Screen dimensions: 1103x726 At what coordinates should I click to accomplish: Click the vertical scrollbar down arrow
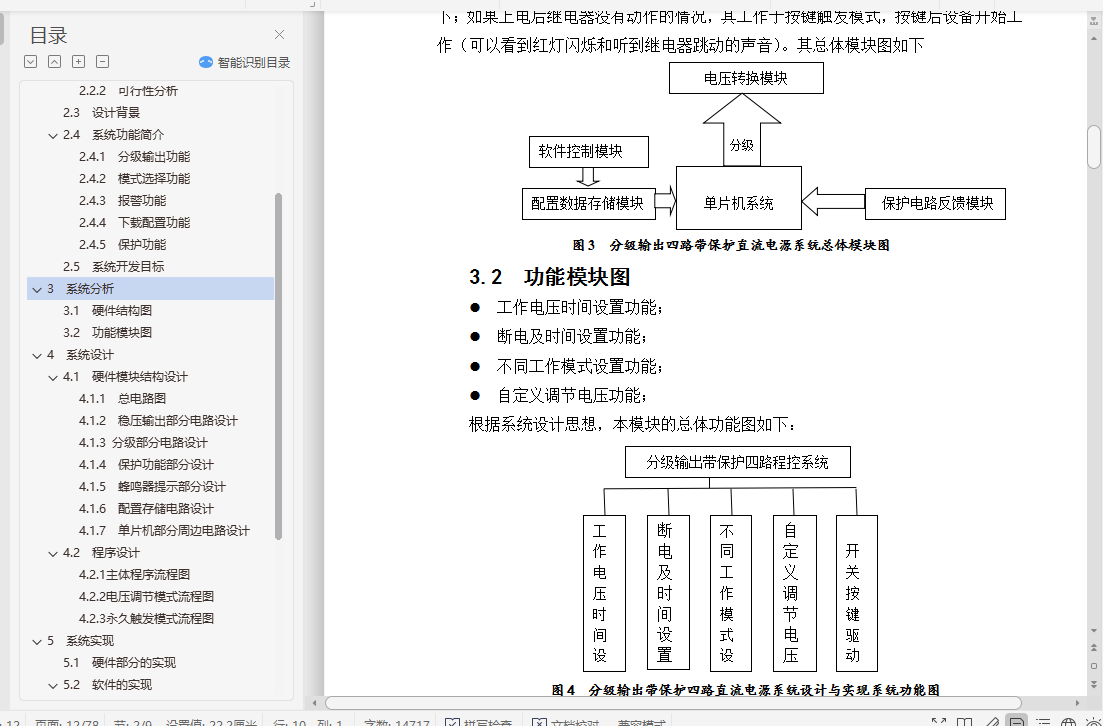coord(1093,631)
